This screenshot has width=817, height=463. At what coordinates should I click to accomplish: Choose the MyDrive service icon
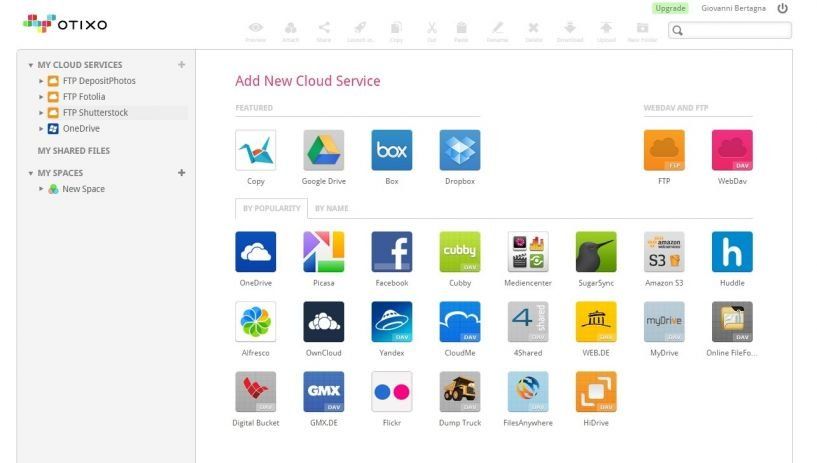[x=664, y=321]
